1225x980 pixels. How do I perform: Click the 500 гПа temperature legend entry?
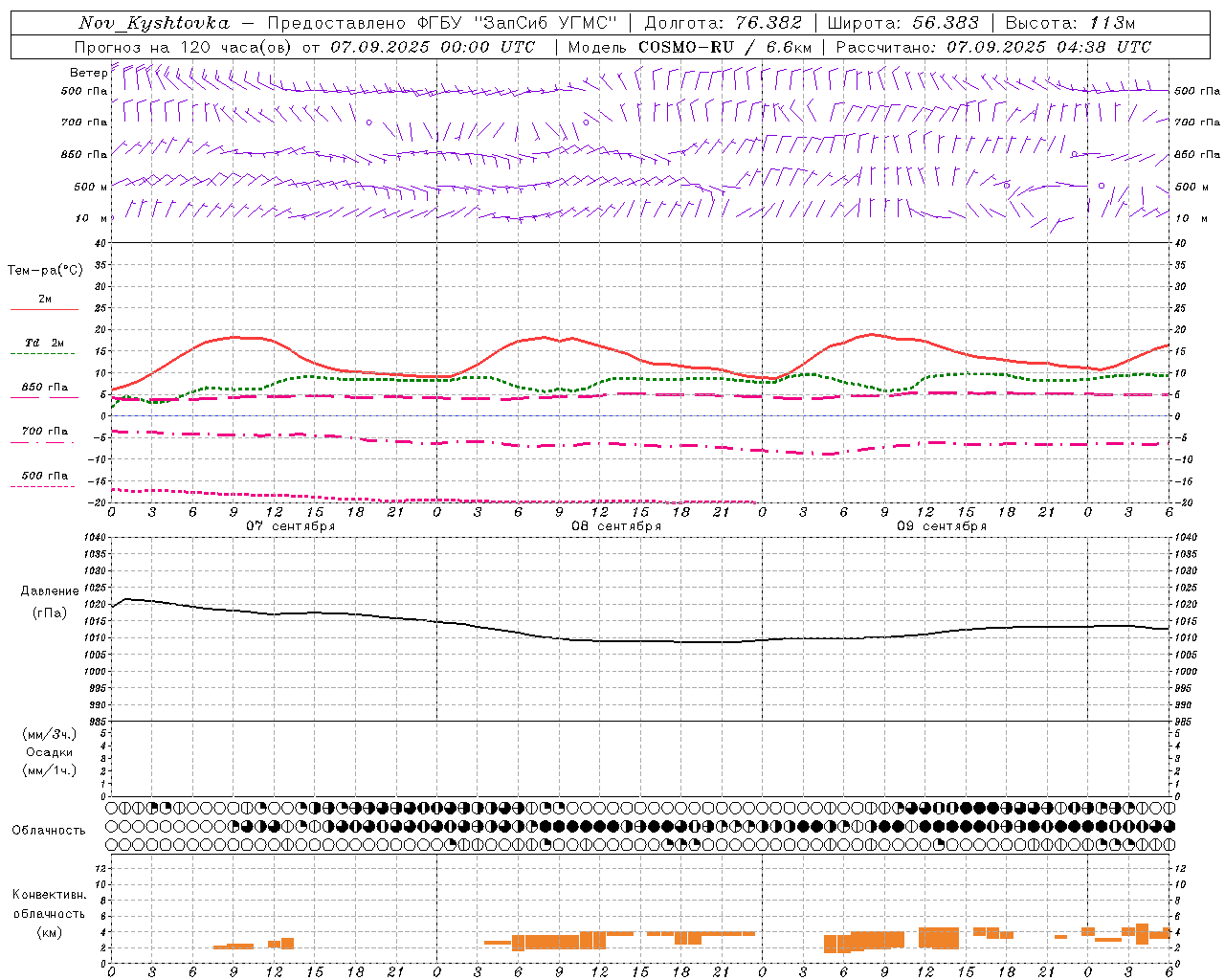[45, 476]
